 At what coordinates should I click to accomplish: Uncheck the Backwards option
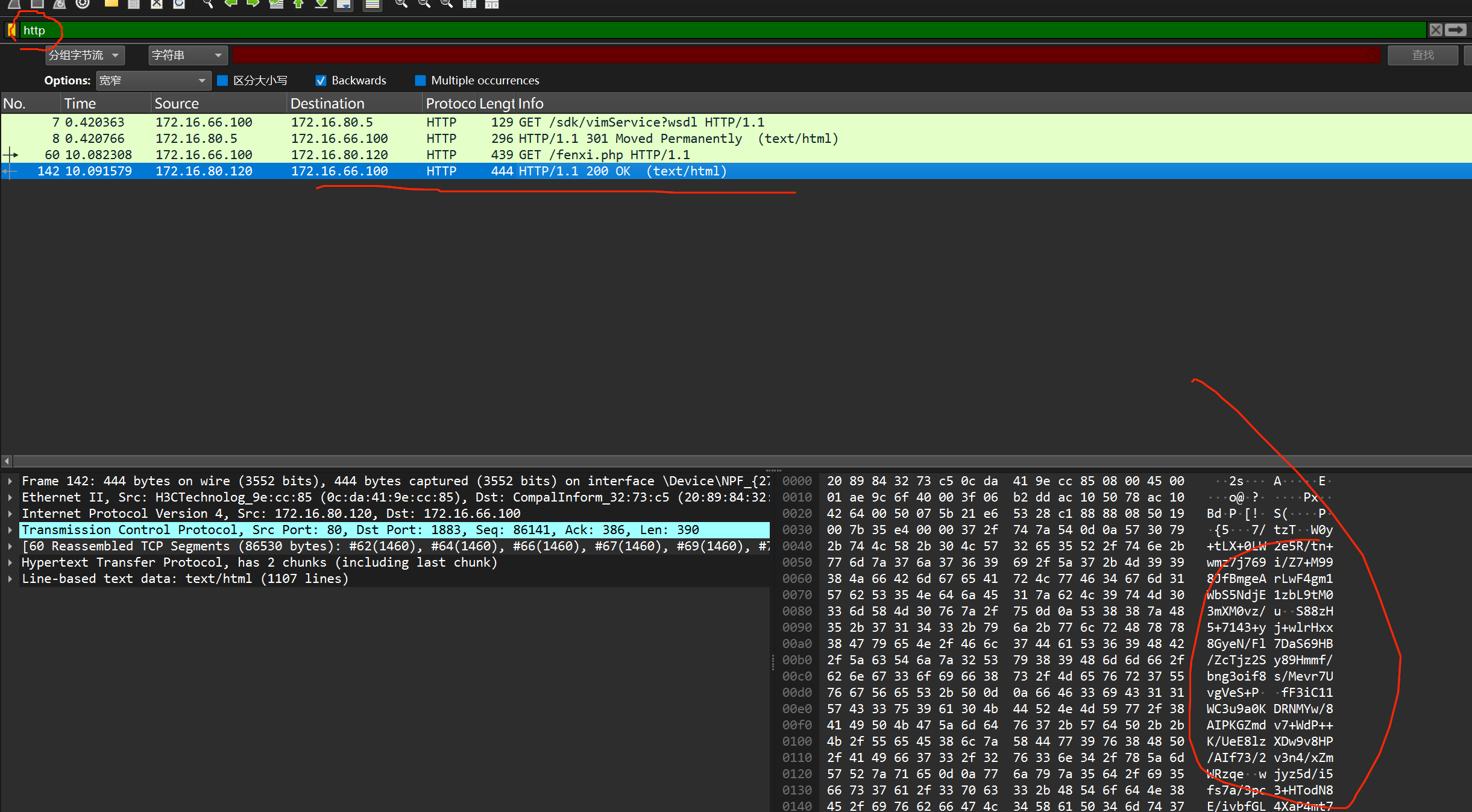pos(321,80)
